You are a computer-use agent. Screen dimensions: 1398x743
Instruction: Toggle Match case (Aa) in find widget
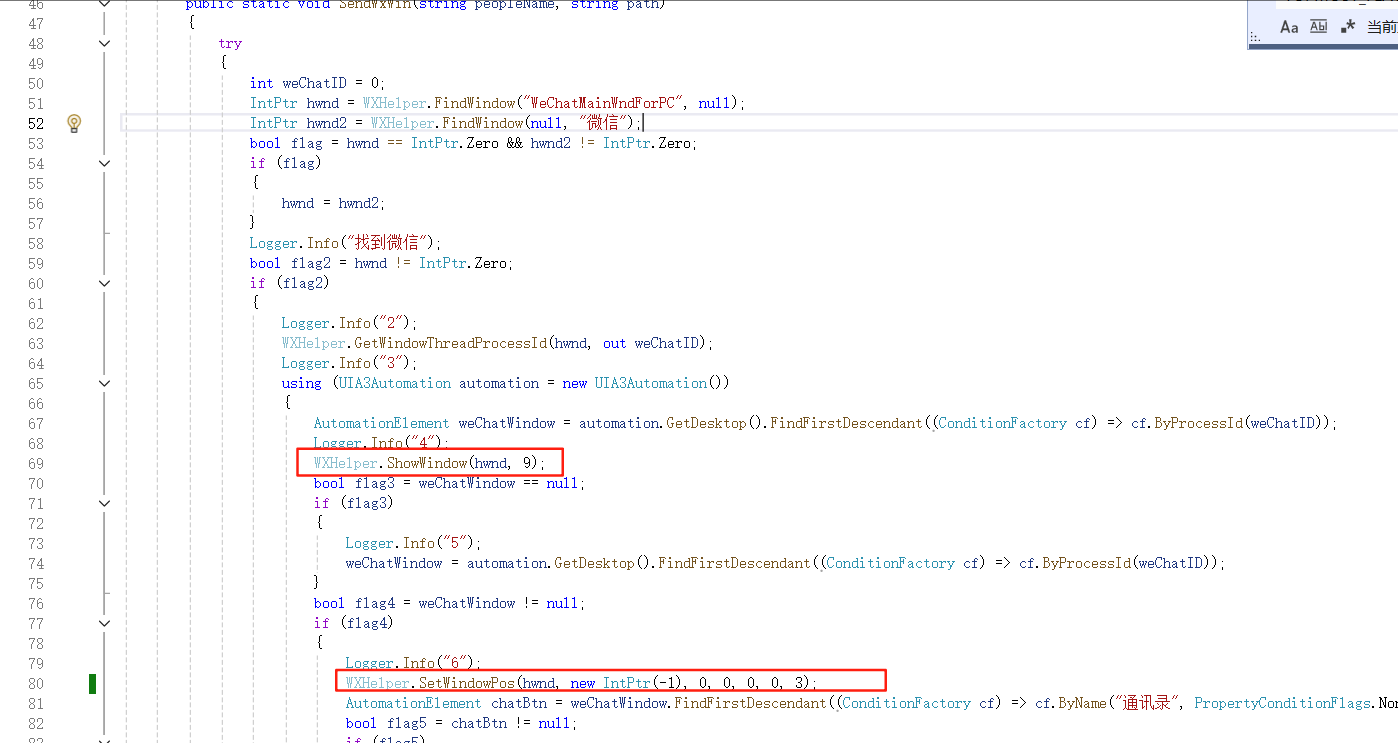(x=1289, y=27)
